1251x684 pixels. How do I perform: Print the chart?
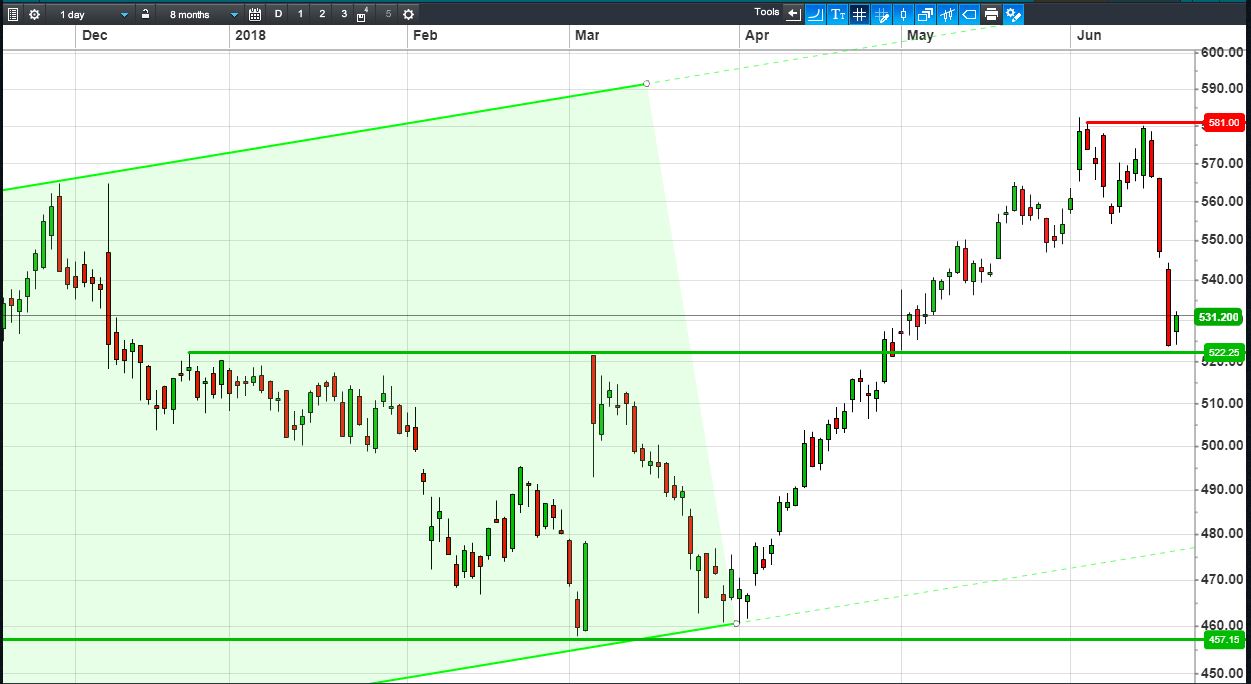[991, 14]
